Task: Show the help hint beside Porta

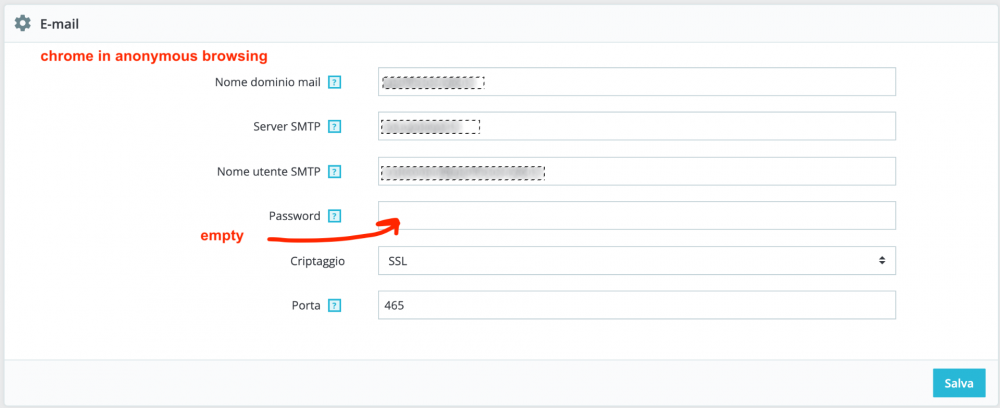Action: point(334,305)
